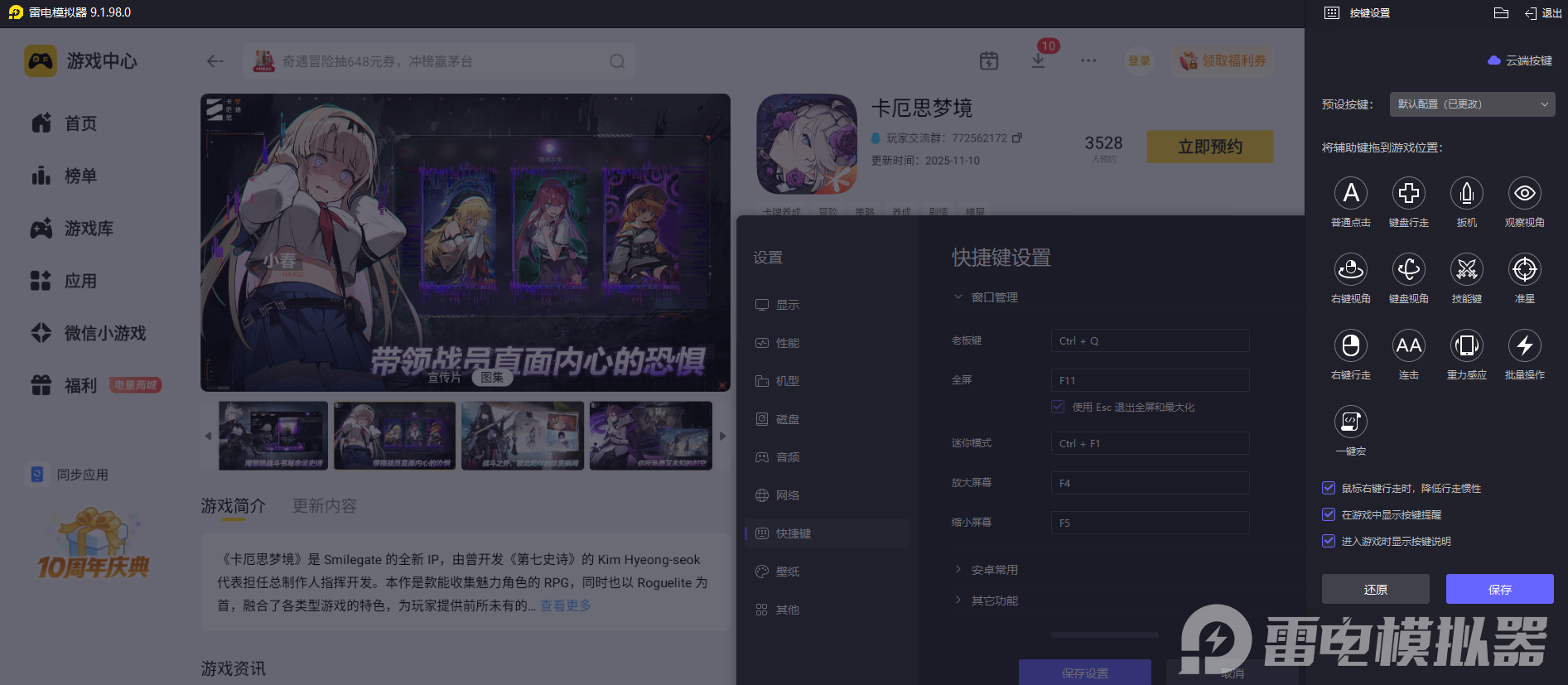Uncheck 使用 Esc 退出全屏和最大化
This screenshot has width=1568, height=685.
(x=1058, y=407)
